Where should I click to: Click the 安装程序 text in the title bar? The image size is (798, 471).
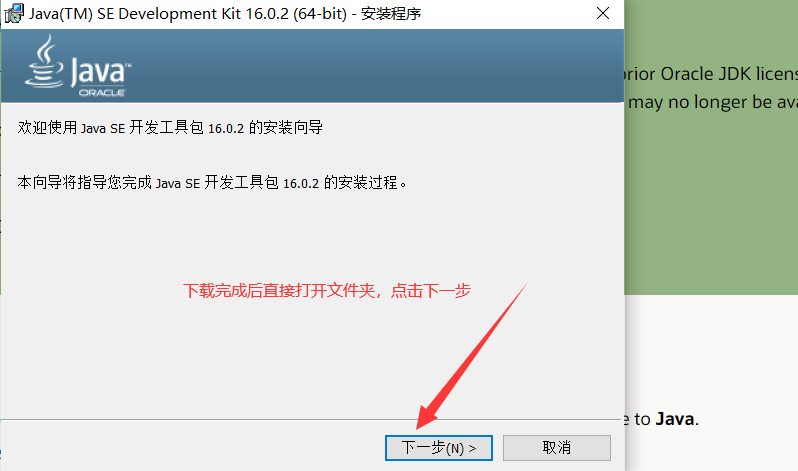[391, 14]
